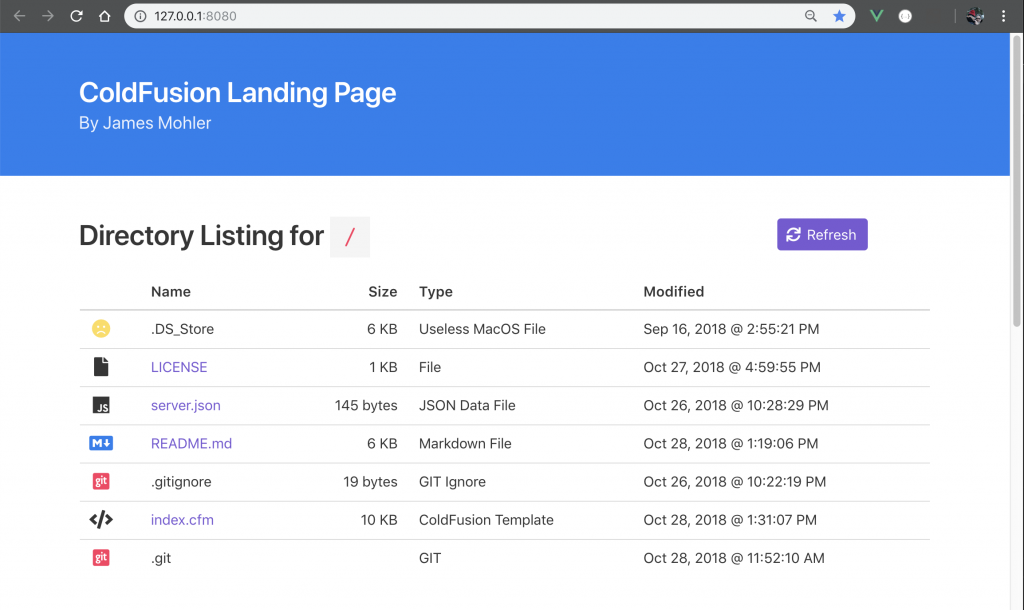This screenshot has height=610, width=1024.
Task: Click the document icon beside LICENSE
Action: (101, 366)
